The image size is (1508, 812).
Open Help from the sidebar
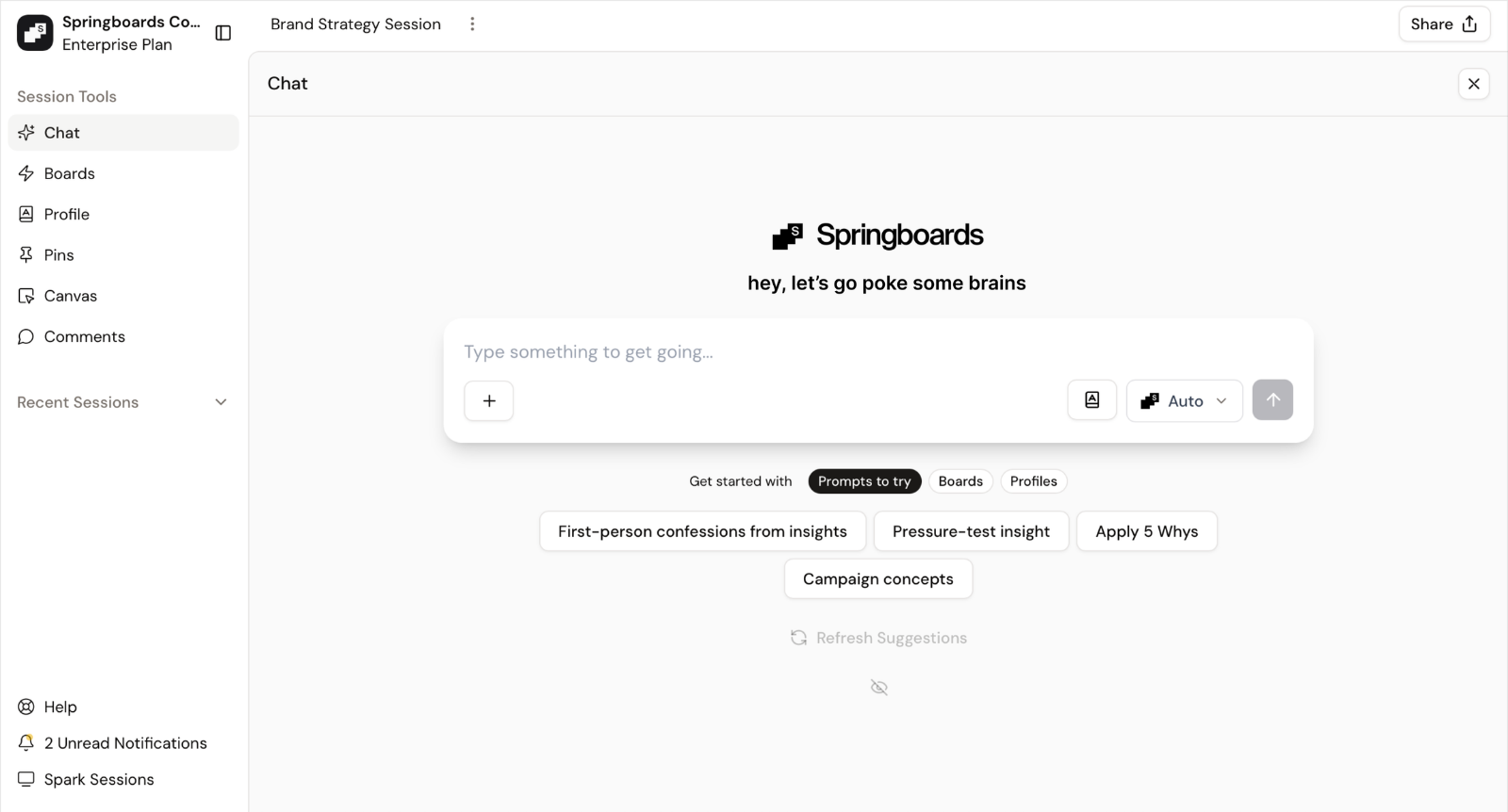[123, 706]
